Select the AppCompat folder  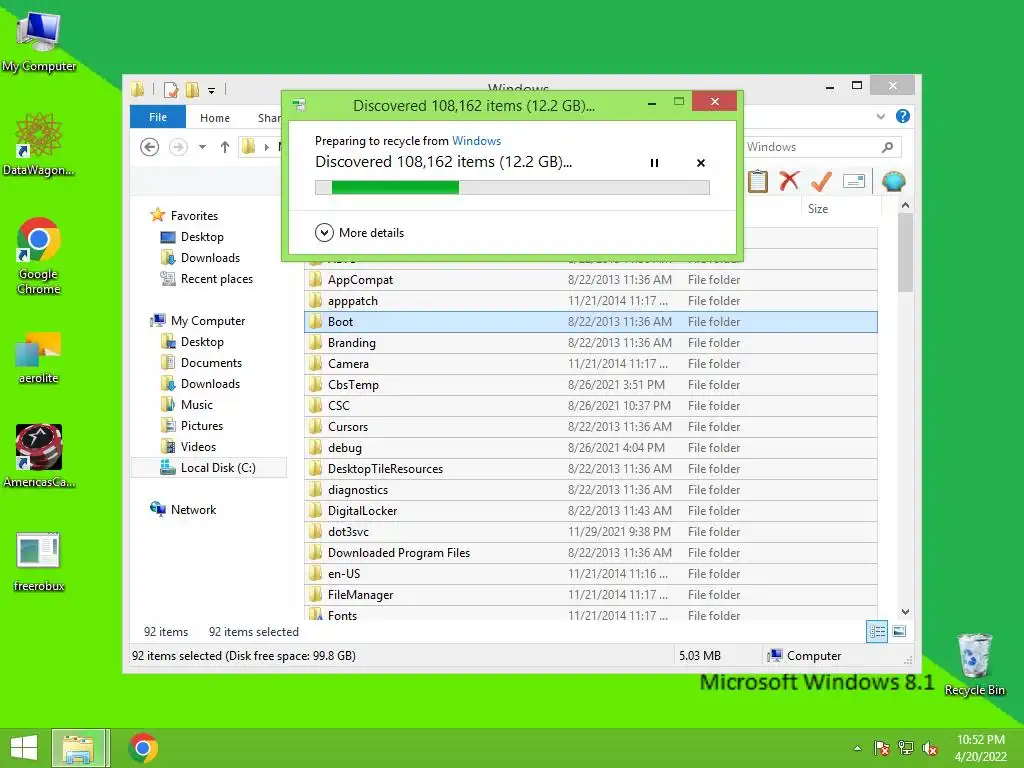[590, 280]
